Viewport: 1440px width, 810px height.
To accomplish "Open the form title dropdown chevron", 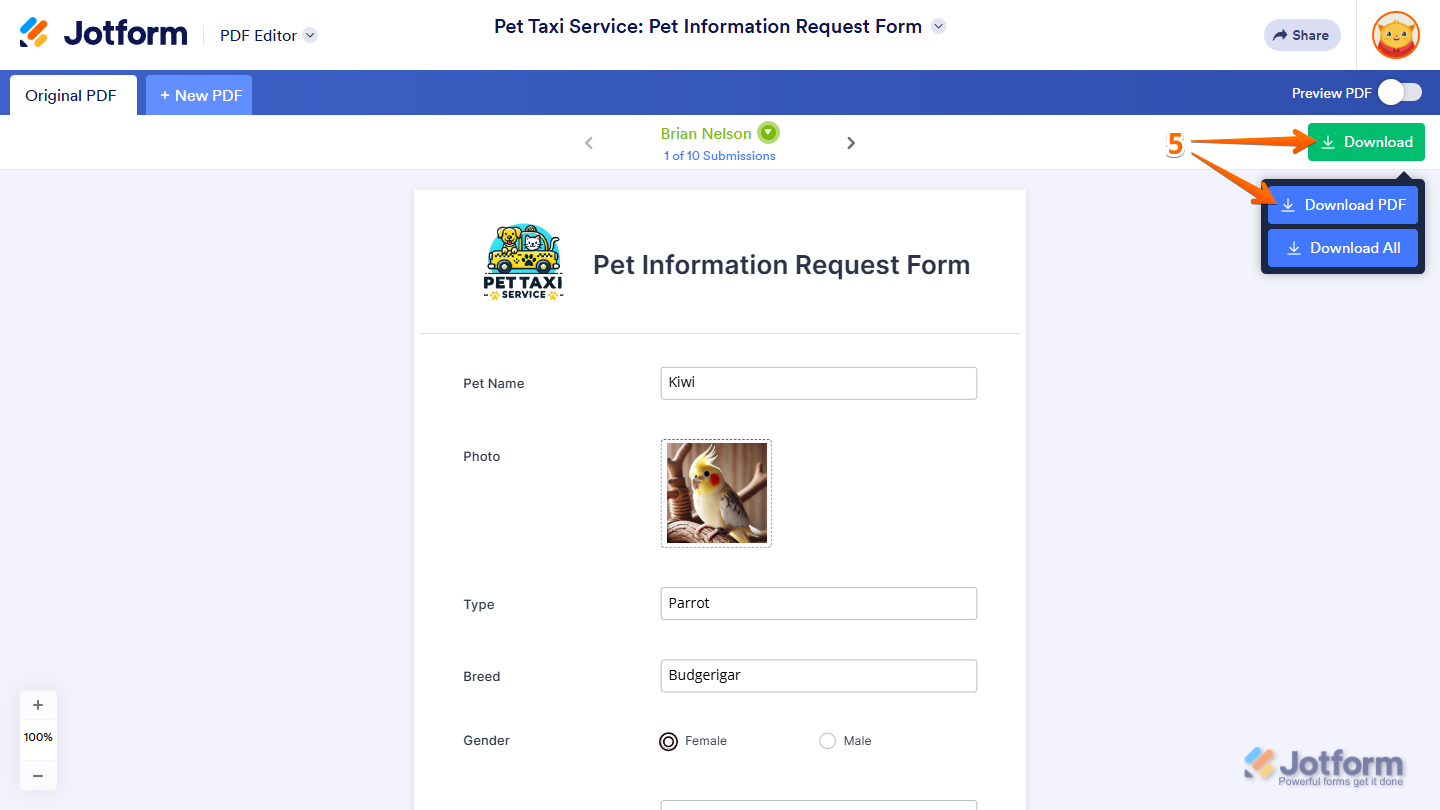I will point(938,27).
